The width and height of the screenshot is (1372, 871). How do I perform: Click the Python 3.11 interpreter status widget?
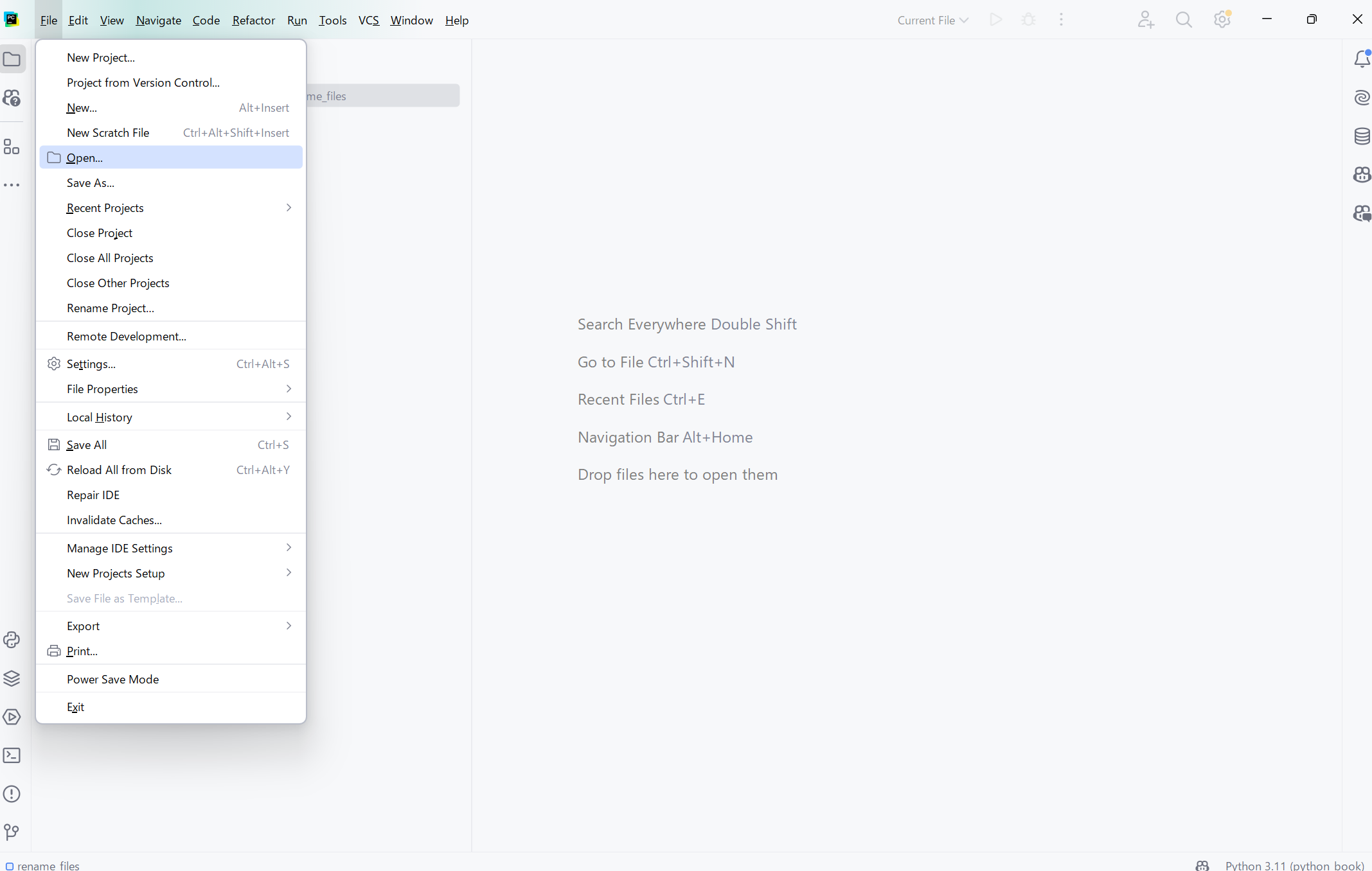1294,865
